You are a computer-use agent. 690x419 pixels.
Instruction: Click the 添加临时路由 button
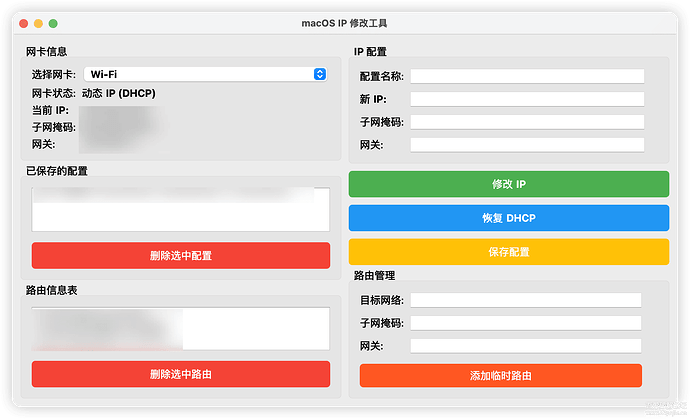tap(501, 375)
